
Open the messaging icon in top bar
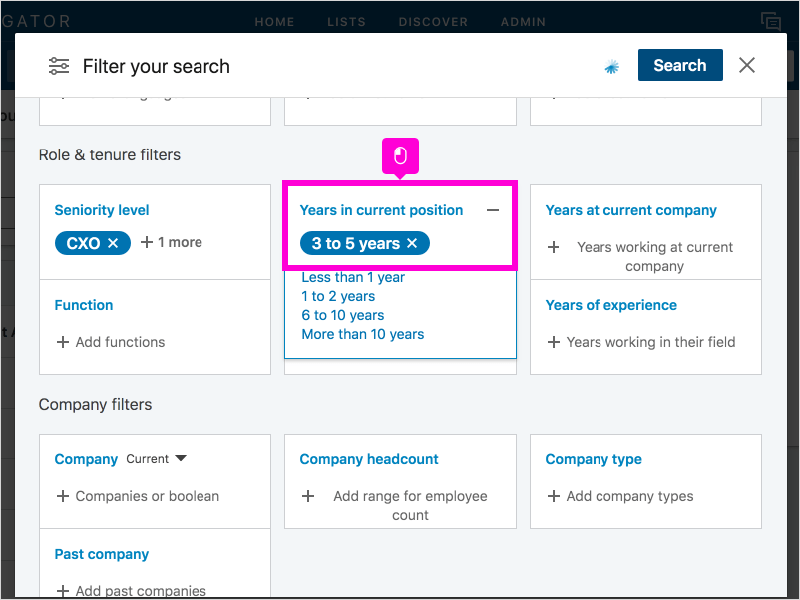[x=770, y=21]
